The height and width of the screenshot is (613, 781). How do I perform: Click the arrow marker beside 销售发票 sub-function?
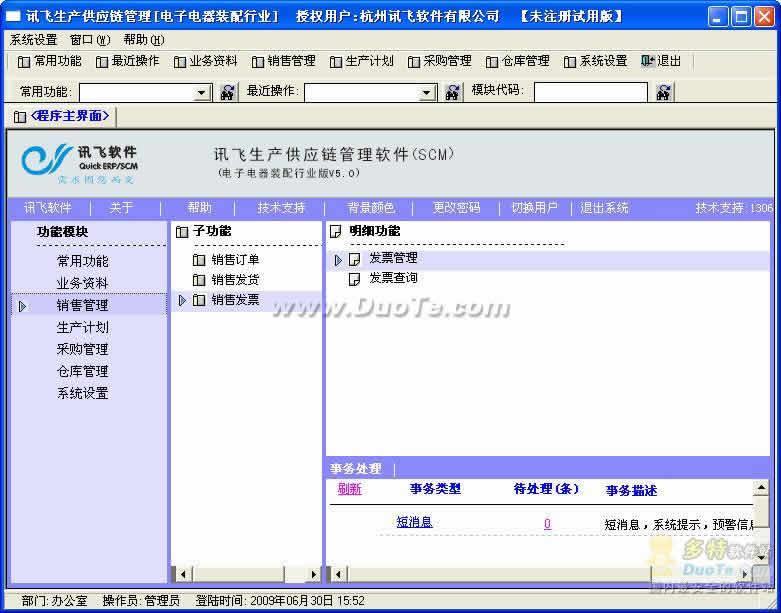tap(182, 300)
